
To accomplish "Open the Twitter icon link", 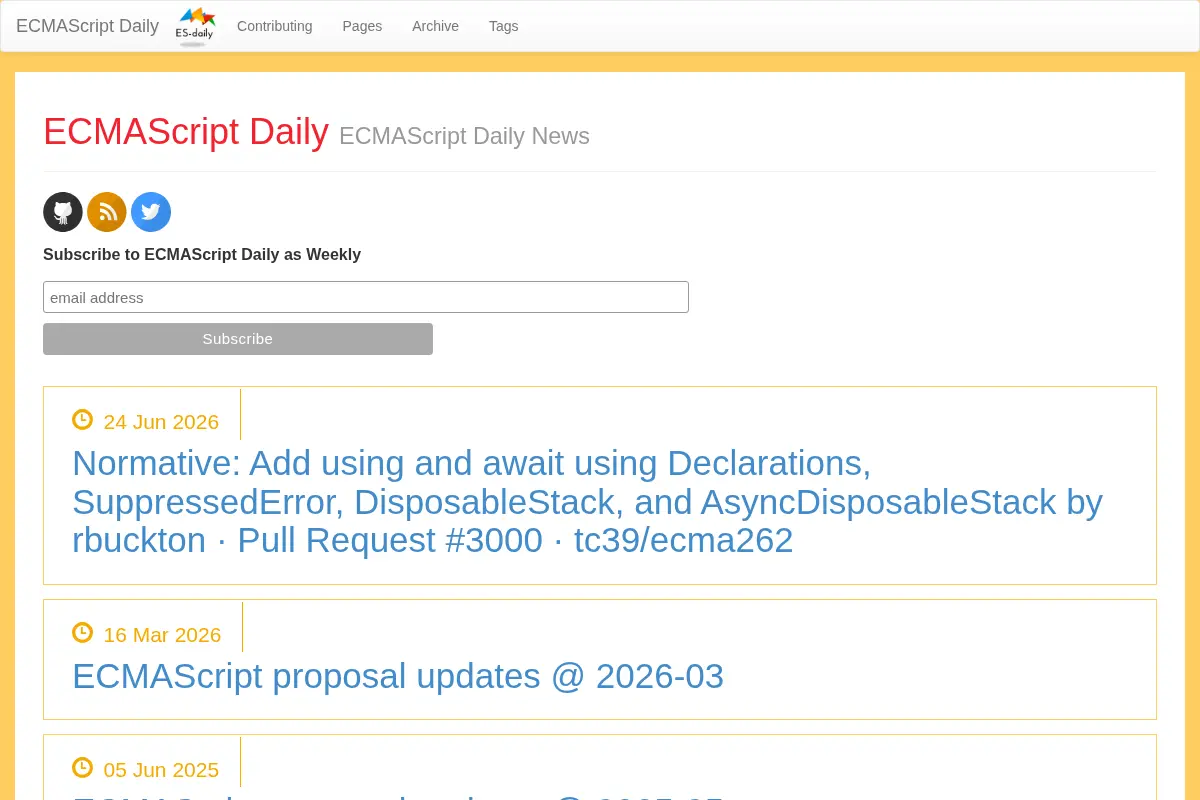I will pyautogui.click(x=151, y=212).
